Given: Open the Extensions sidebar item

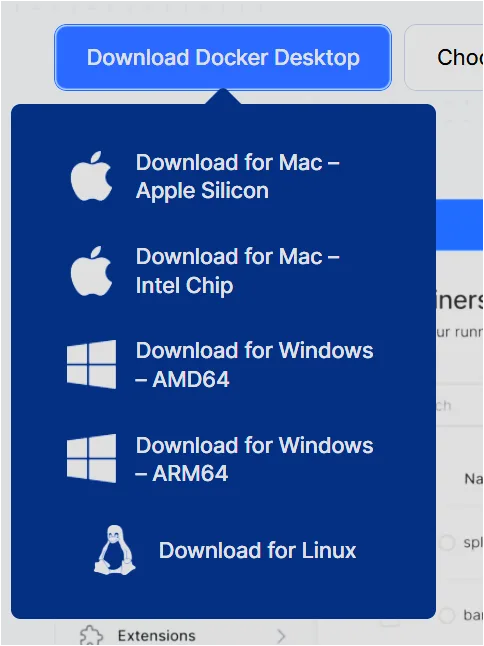Looking at the screenshot, I should tap(185, 635).
